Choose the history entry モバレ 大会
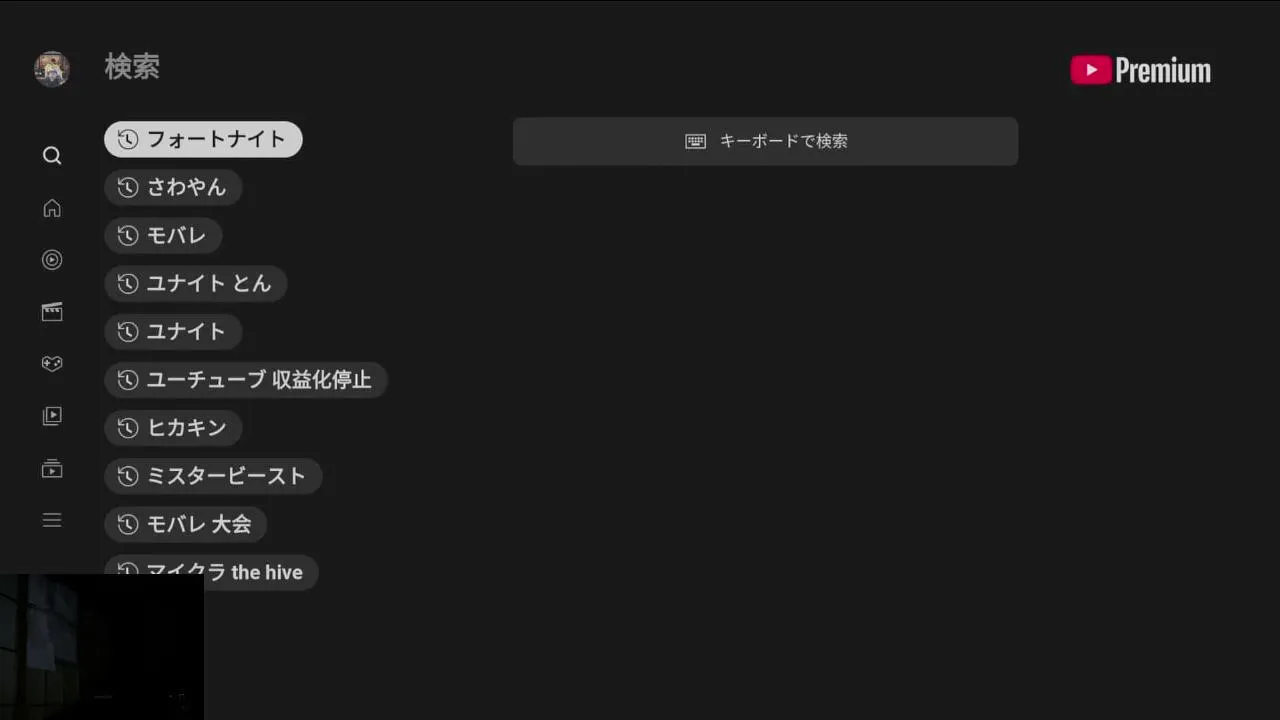 click(185, 523)
